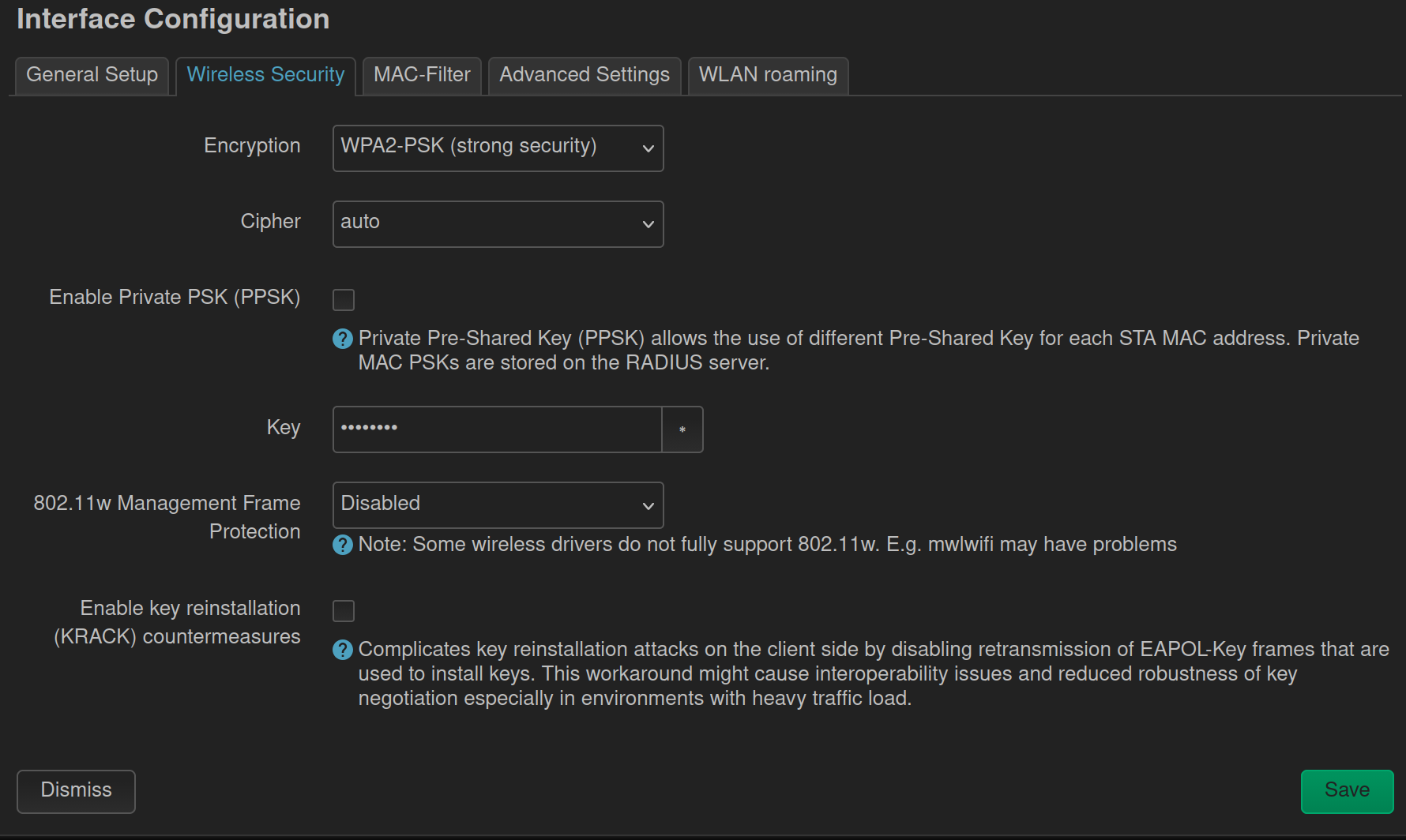The height and width of the screenshot is (840, 1406).
Task: Click the Cipher dropdown chevron arrow
Action: click(648, 224)
